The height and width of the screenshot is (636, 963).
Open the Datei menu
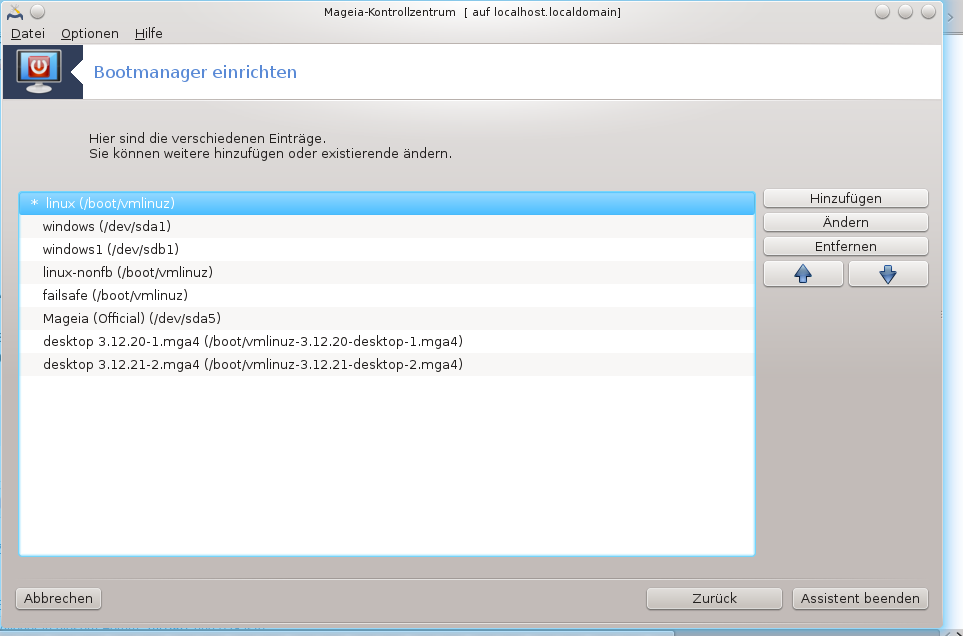pos(28,33)
